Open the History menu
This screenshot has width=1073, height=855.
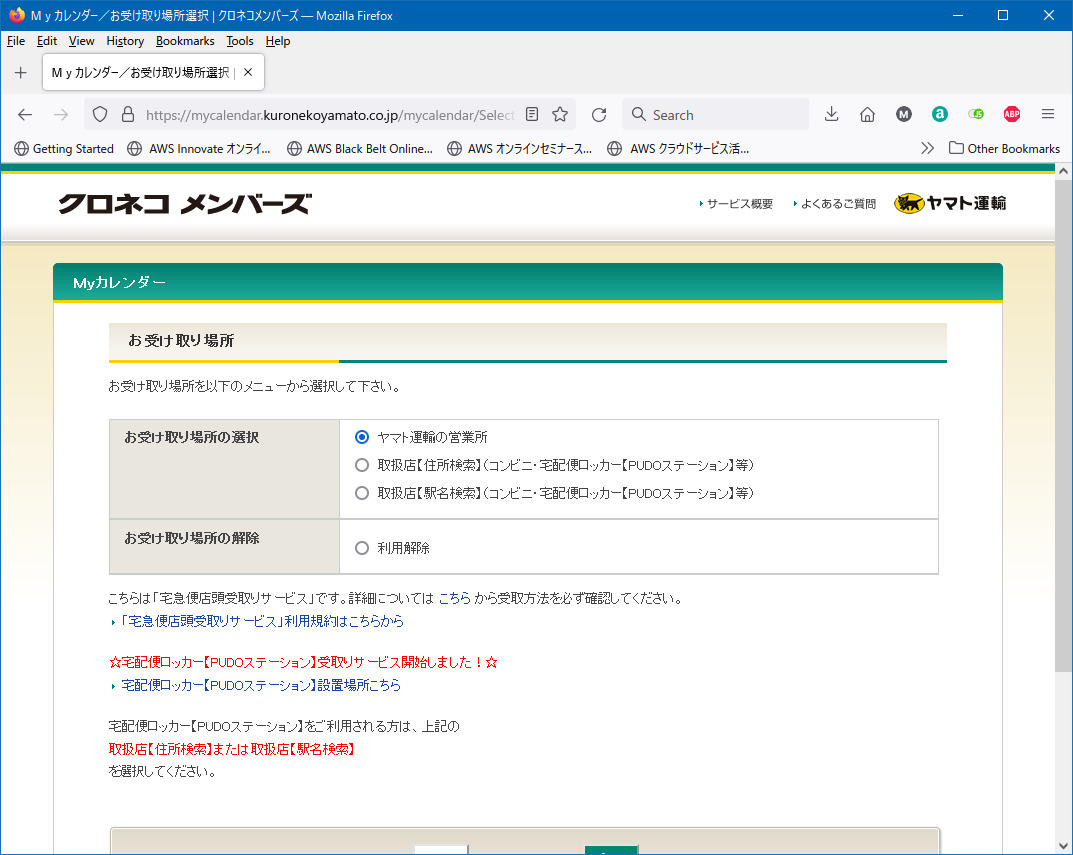point(125,41)
